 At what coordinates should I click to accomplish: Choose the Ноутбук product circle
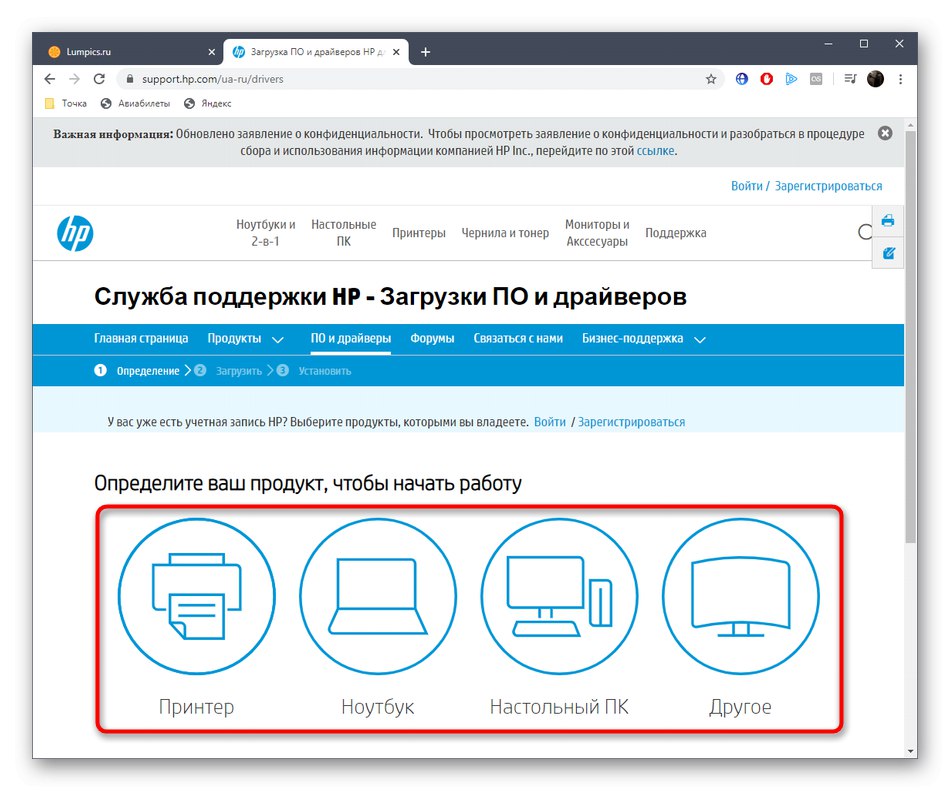(x=377, y=597)
